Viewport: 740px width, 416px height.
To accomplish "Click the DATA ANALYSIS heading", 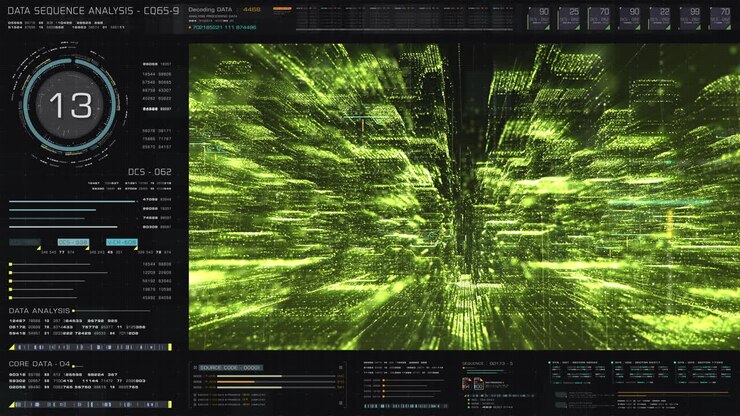I will [x=39, y=311].
